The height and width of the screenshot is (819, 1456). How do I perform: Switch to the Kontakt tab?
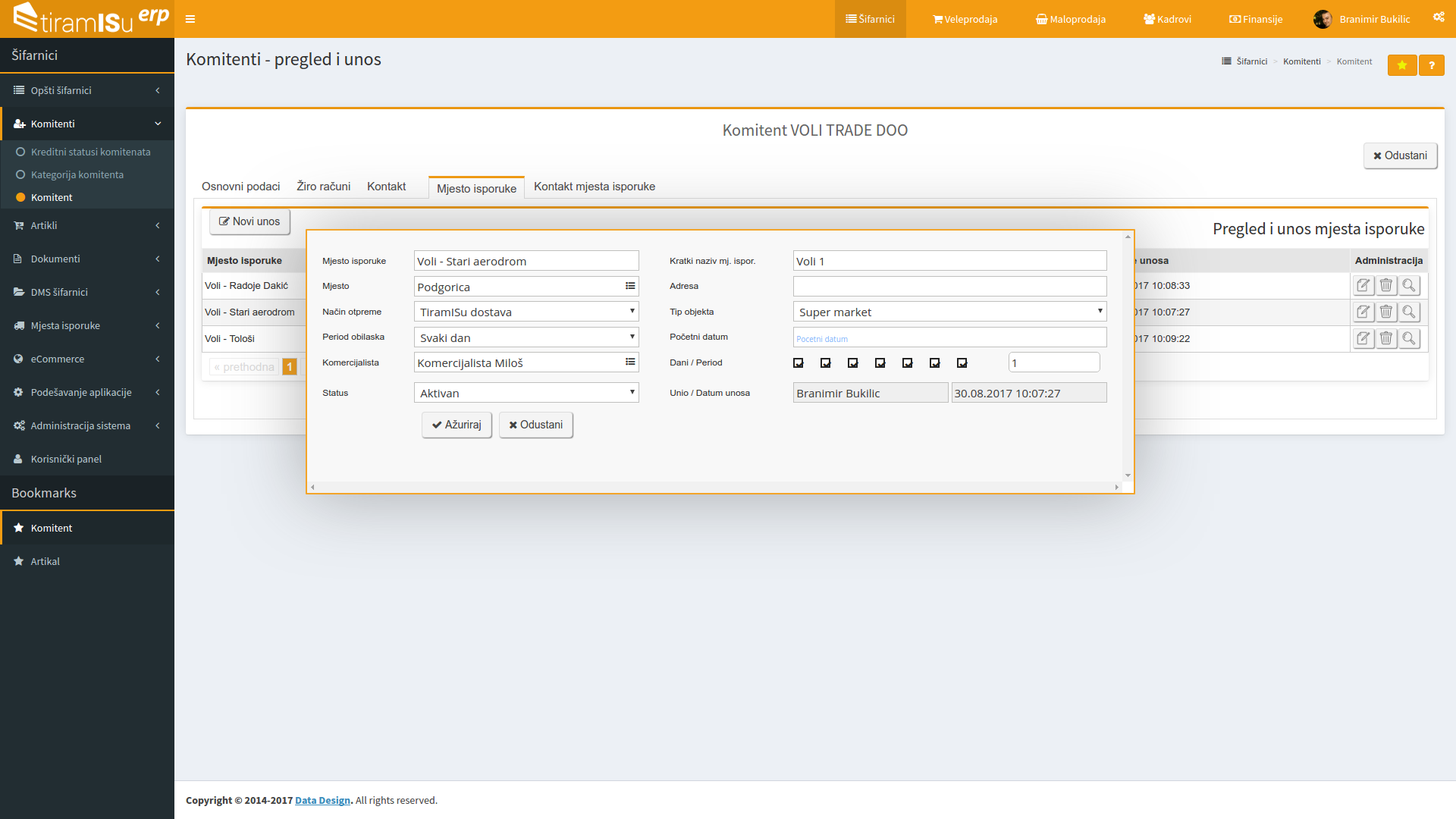pyautogui.click(x=386, y=187)
